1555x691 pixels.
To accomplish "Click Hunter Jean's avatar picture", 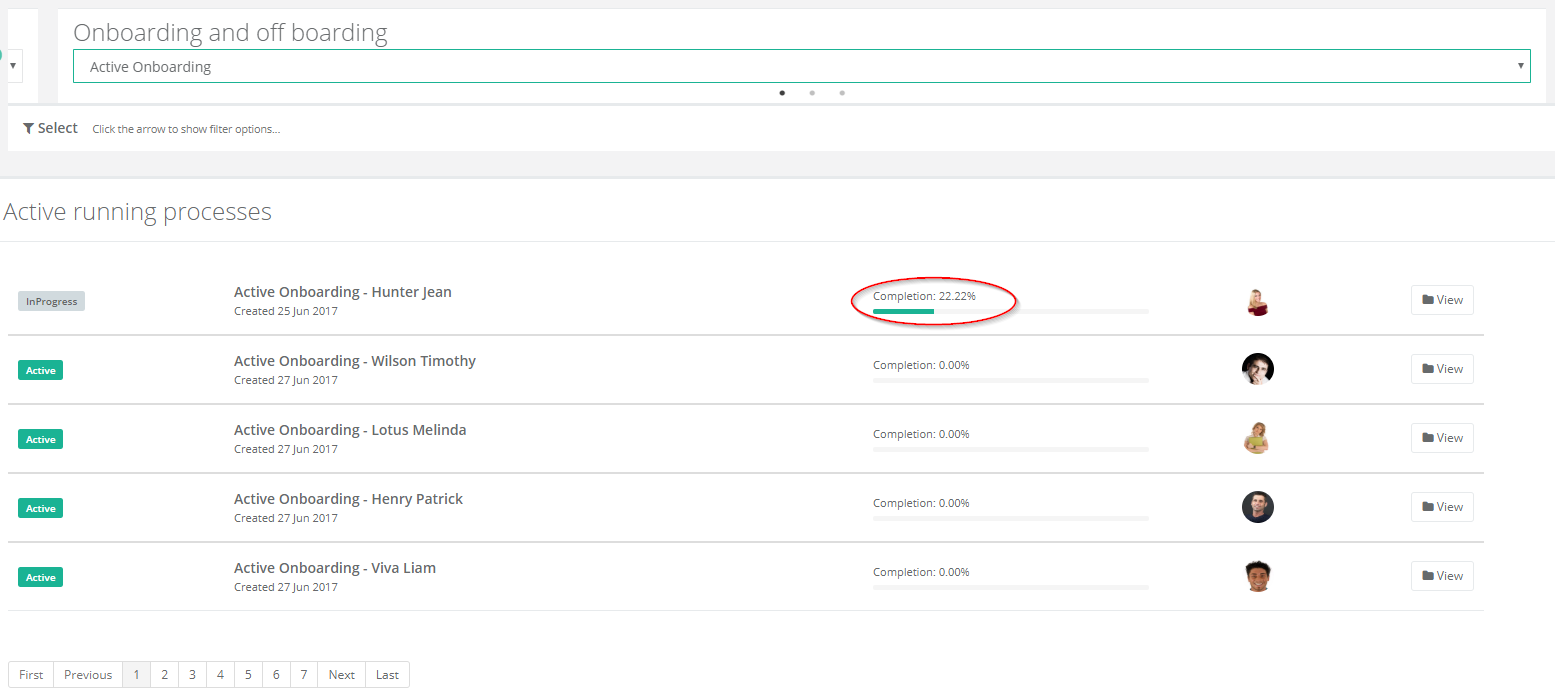I will 1258,301.
